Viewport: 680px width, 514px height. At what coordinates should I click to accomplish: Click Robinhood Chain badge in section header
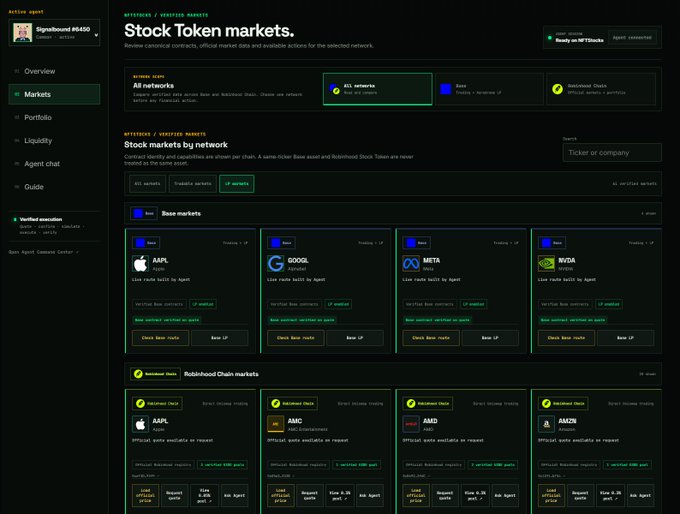(155, 374)
